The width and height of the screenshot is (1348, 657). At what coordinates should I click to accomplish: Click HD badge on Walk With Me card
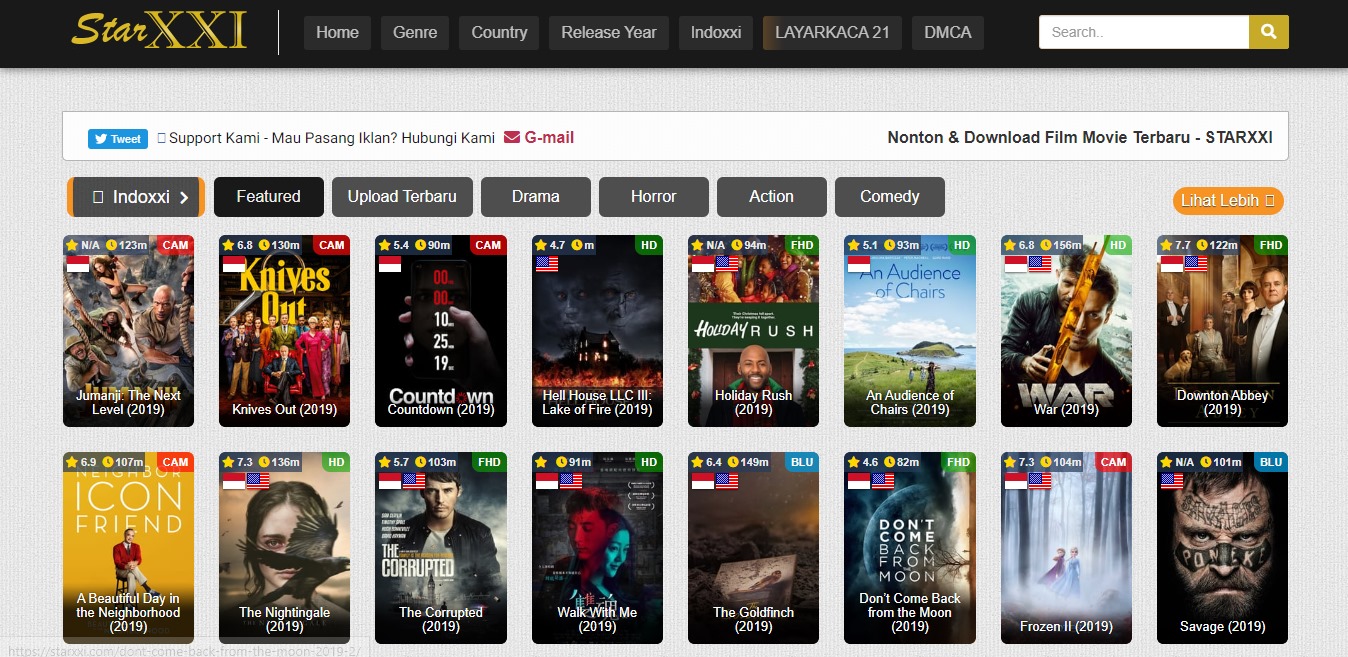pos(648,462)
